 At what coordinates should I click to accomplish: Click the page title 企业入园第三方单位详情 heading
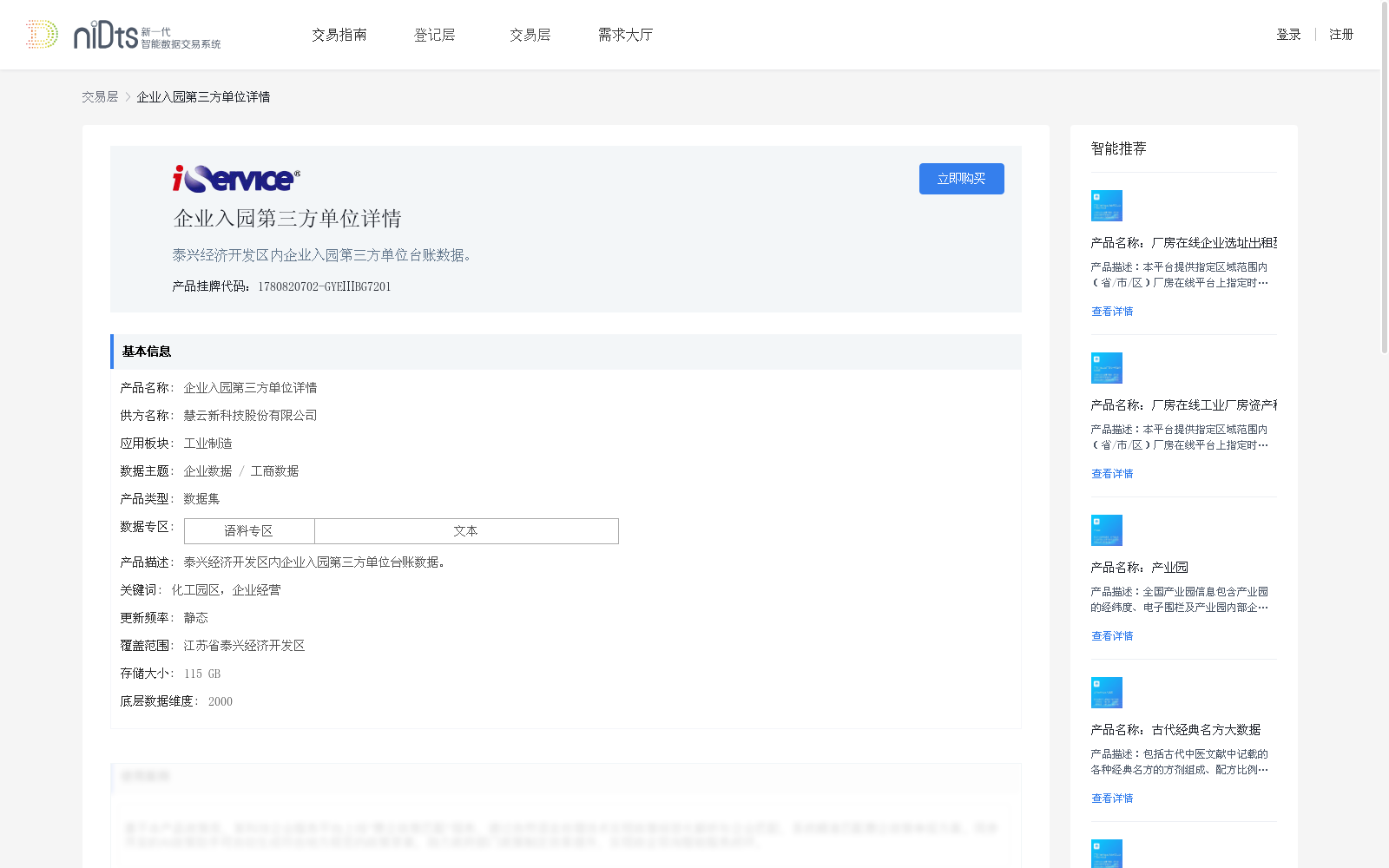point(287,219)
